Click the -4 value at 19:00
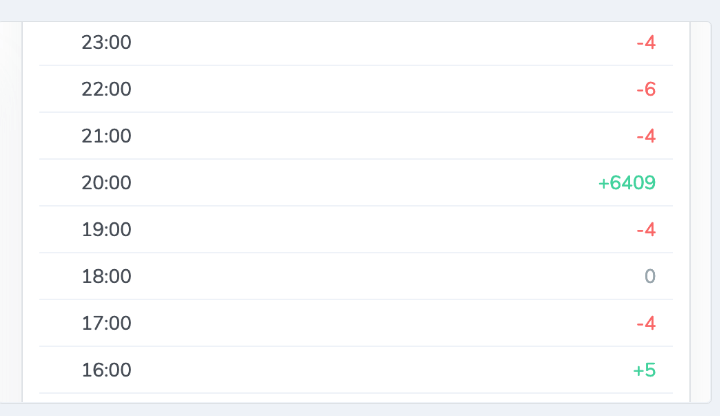Viewport: 720px width, 416px height. tap(646, 230)
